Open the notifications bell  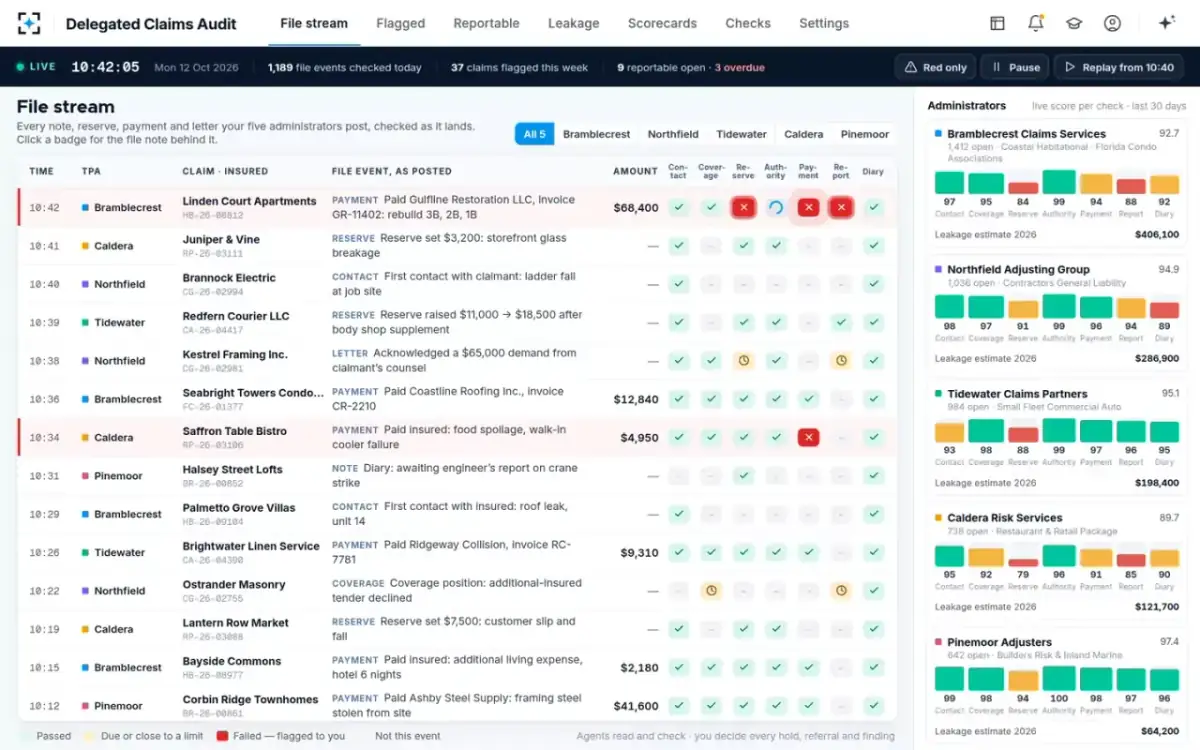point(1035,23)
